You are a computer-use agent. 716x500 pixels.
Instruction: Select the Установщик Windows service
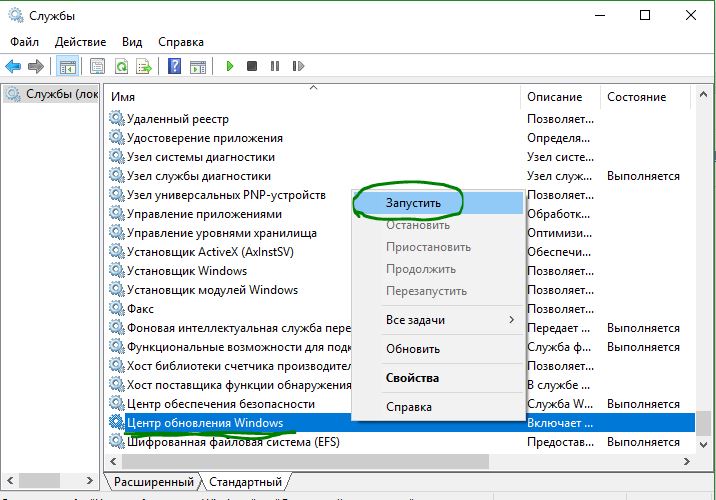pos(187,271)
